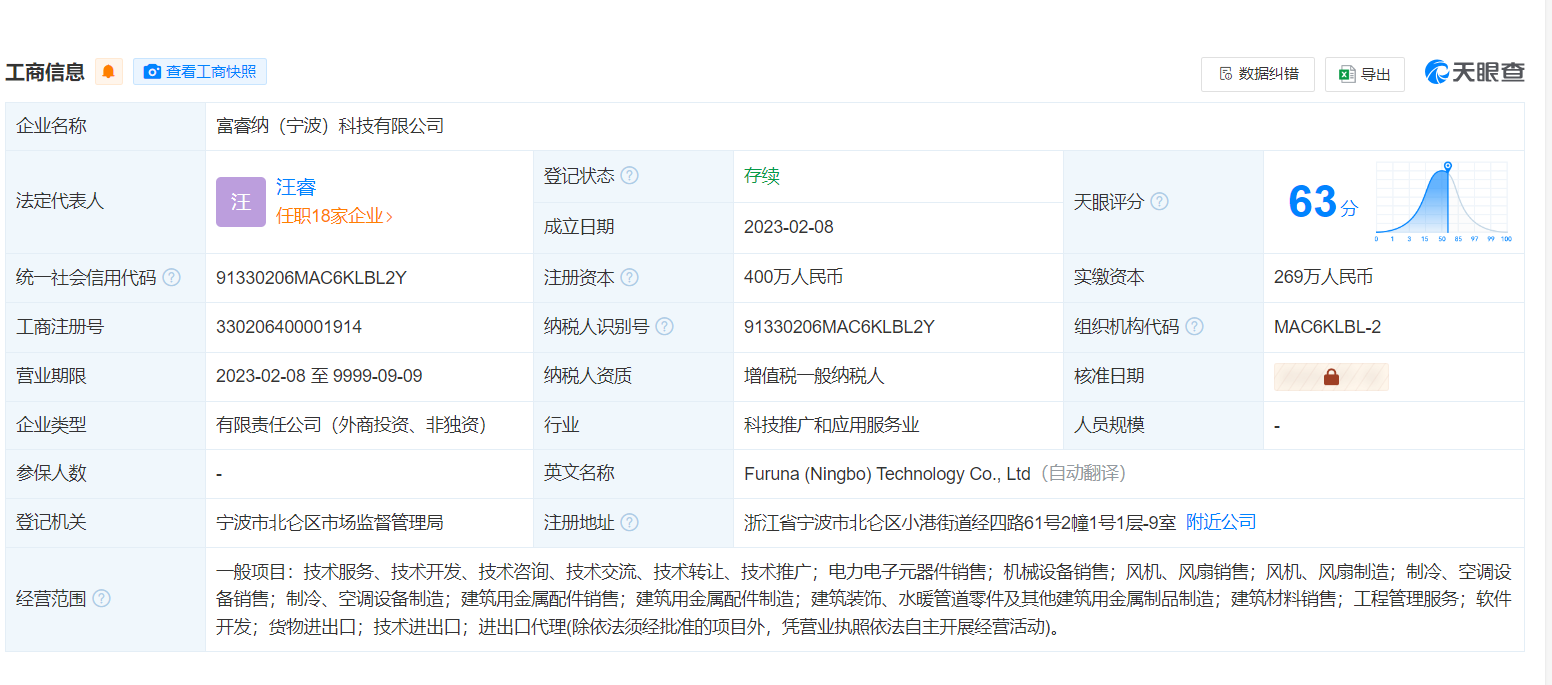Image resolution: width=1552 pixels, height=685 pixels.
Task: Click help icon beside 纳税人识别号
Action: 664,326
